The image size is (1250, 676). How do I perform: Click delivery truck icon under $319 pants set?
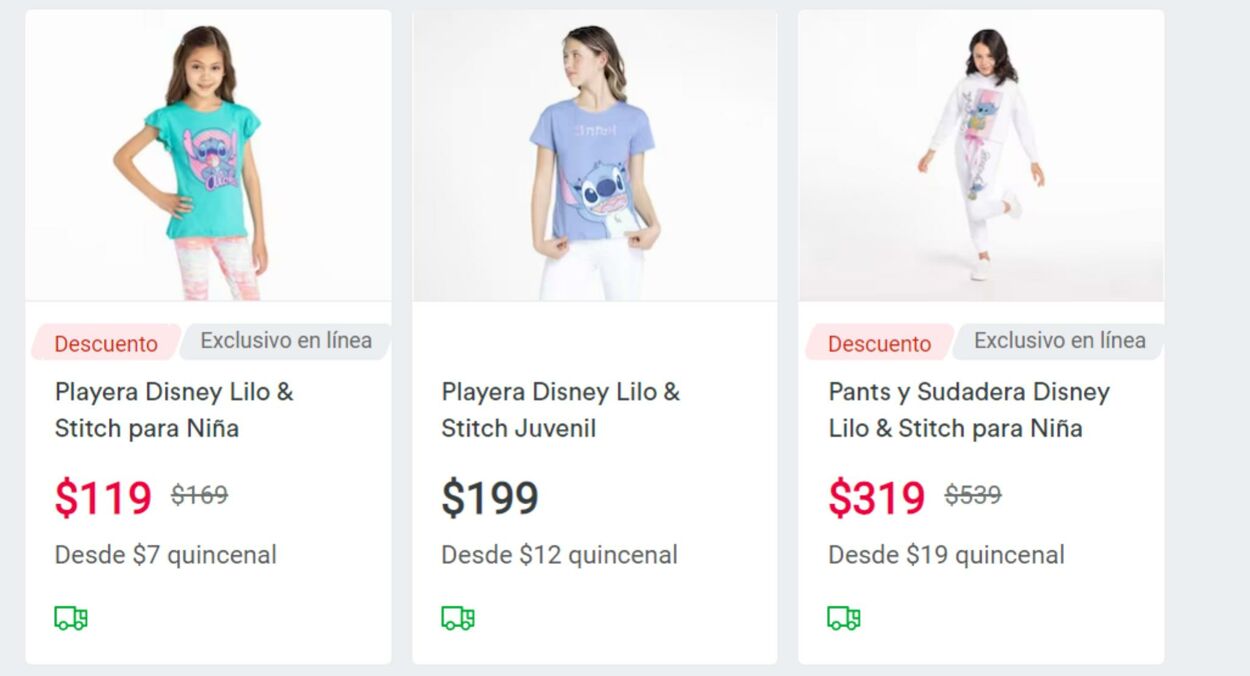[844, 618]
